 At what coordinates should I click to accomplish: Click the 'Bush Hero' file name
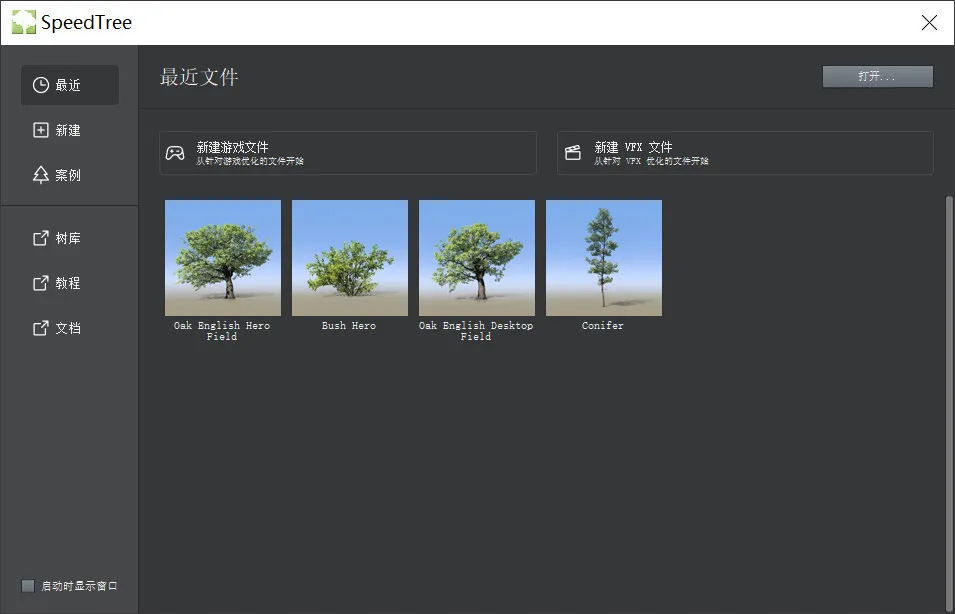(x=349, y=326)
